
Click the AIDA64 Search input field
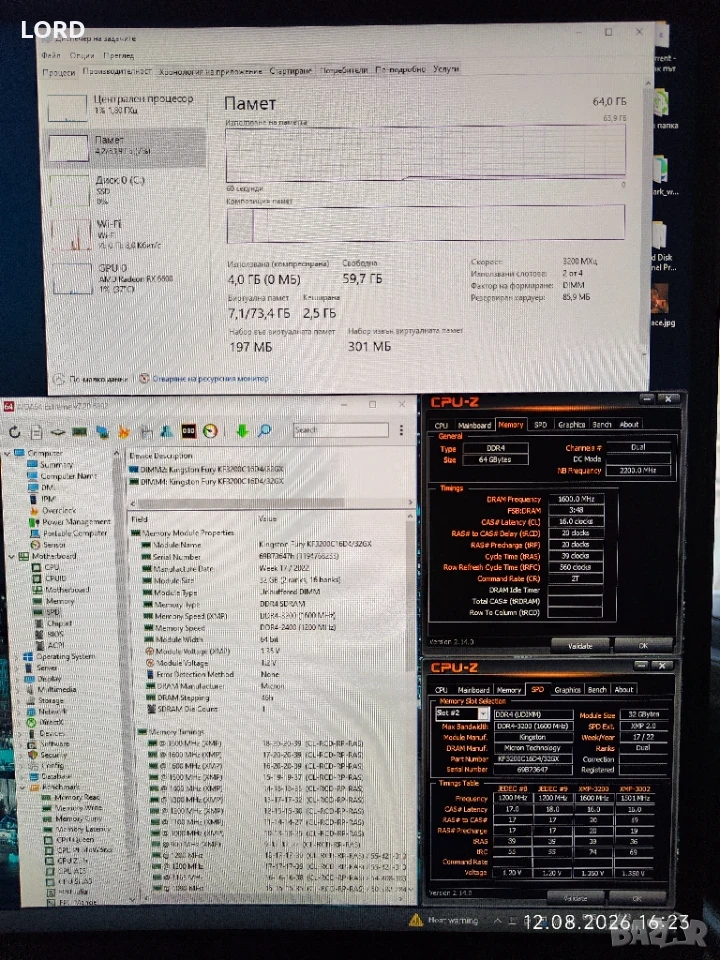tap(340, 430)
